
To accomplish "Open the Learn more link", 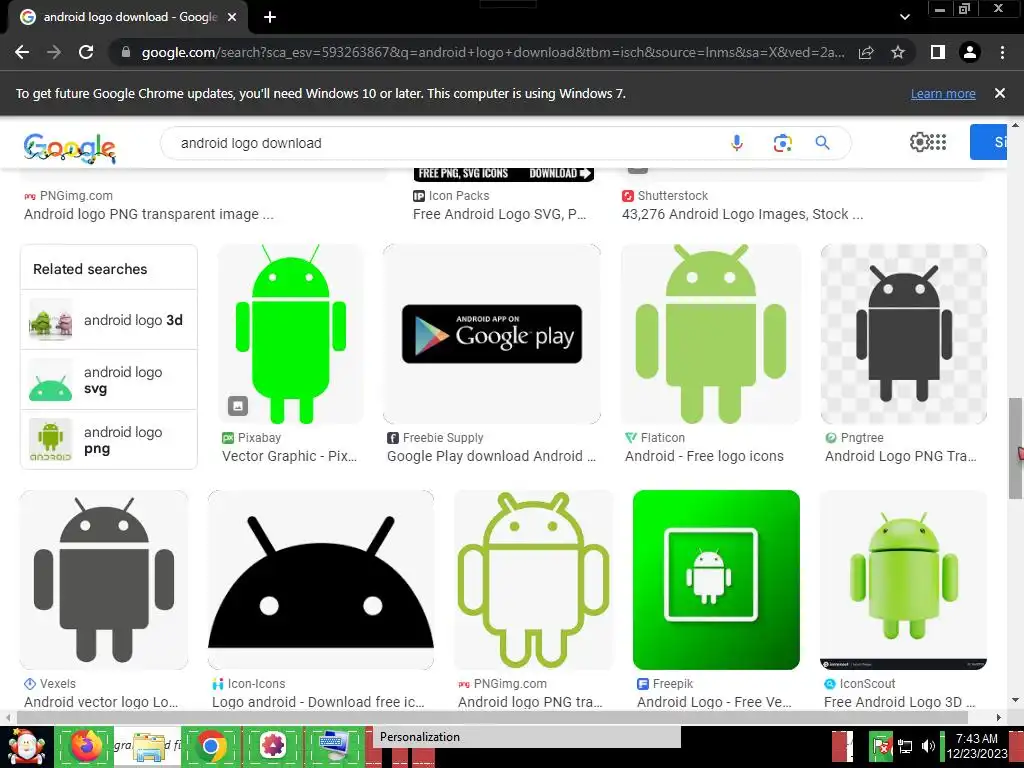I will pos(943,93).
